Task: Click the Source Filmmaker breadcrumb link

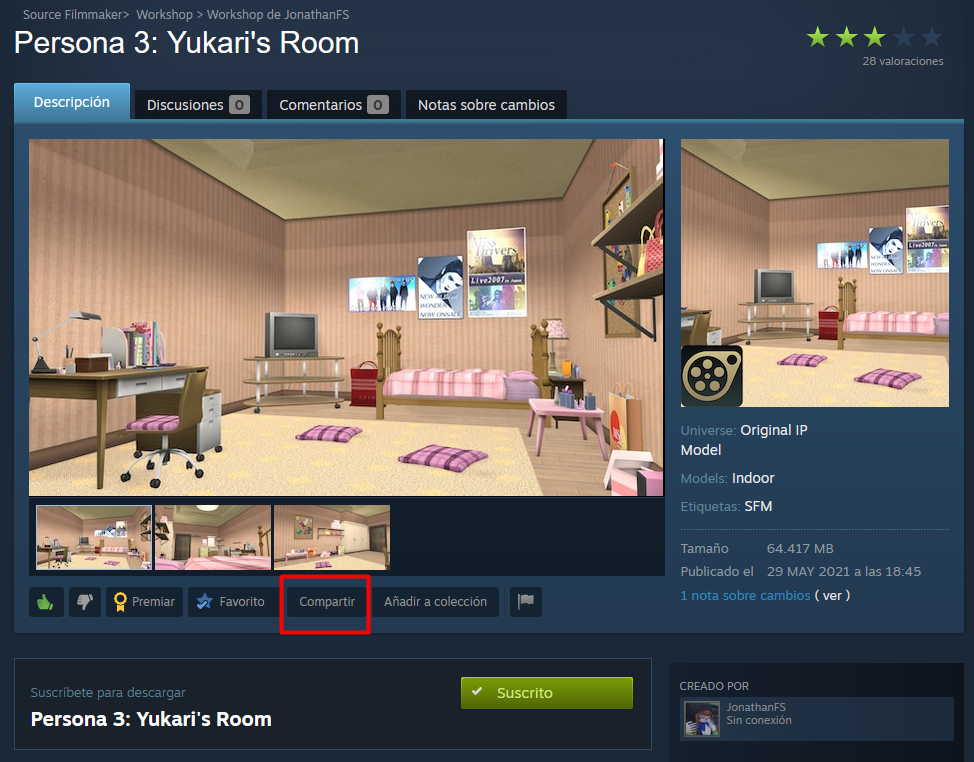Action: 73,14
